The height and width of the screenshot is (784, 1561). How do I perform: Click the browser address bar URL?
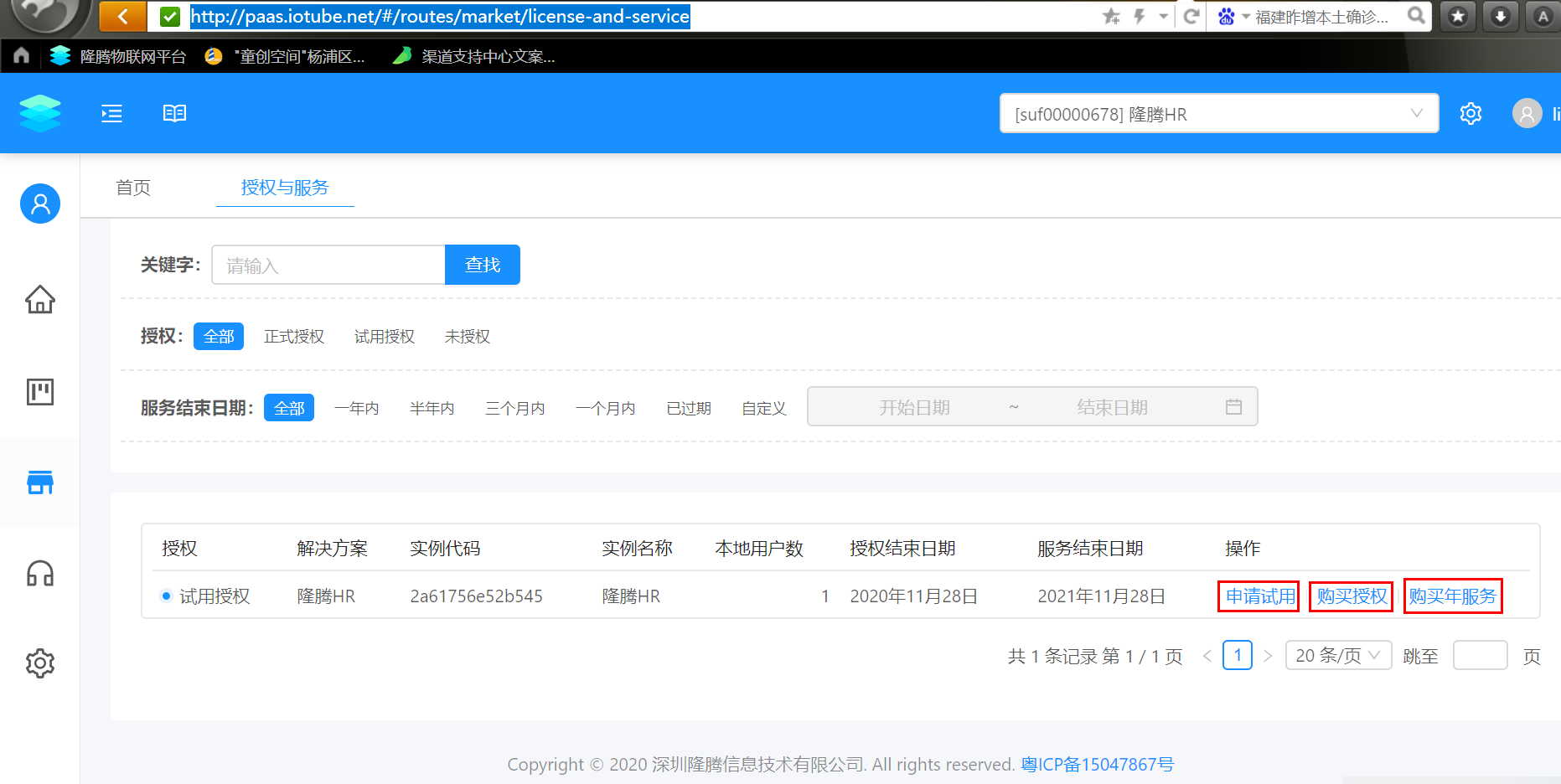(440, 16)
